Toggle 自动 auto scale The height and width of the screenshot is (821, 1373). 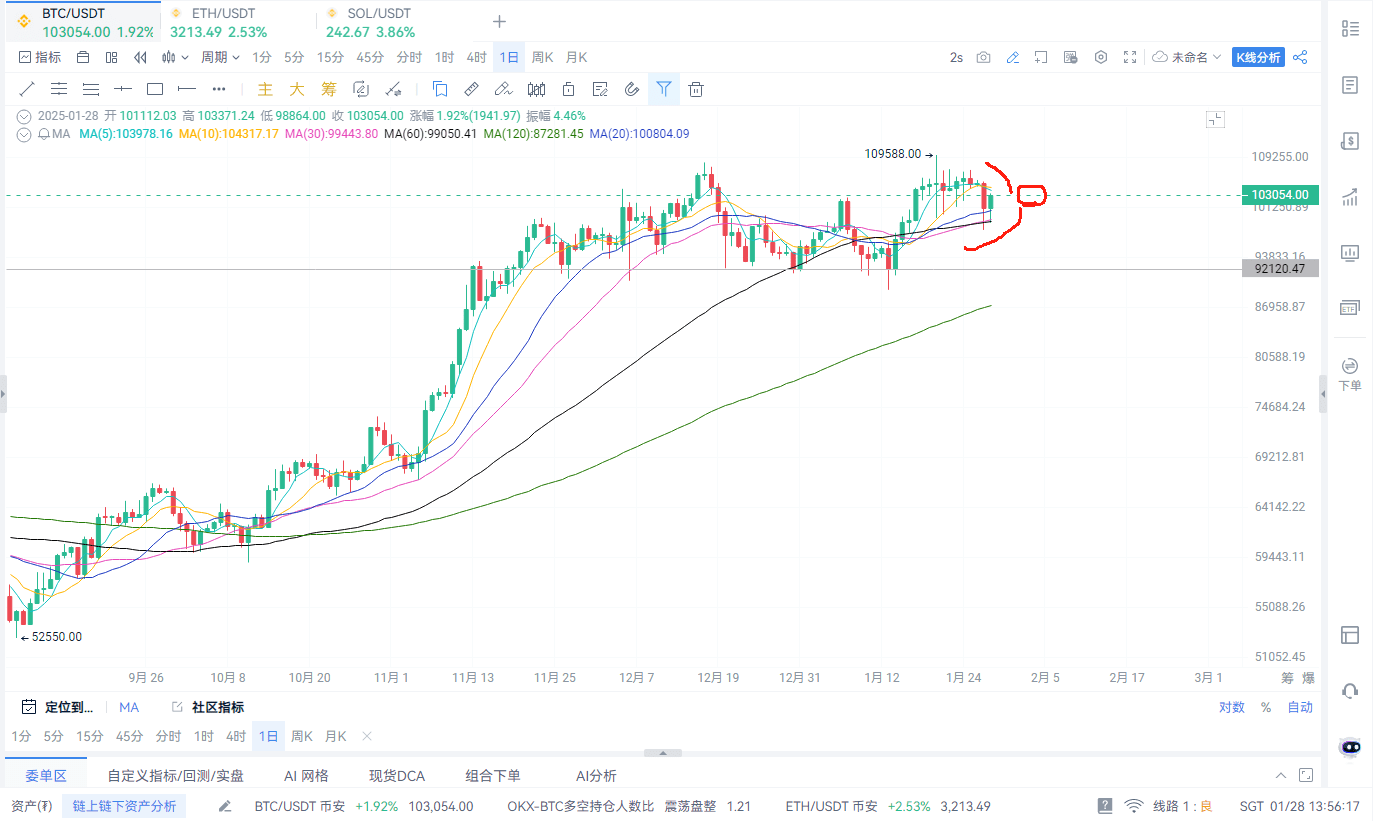1300,707
